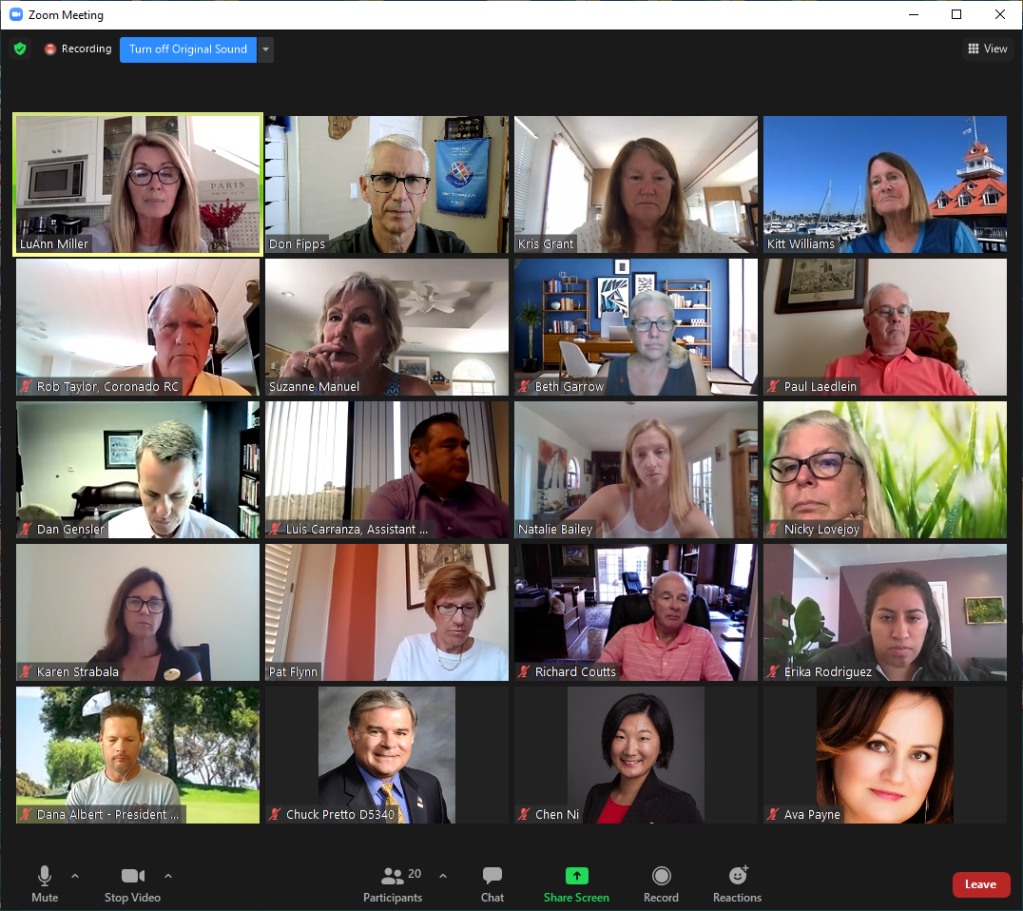Mute the microphone
The height and width of the screenshot is (911, 1023).
(44, 884)
